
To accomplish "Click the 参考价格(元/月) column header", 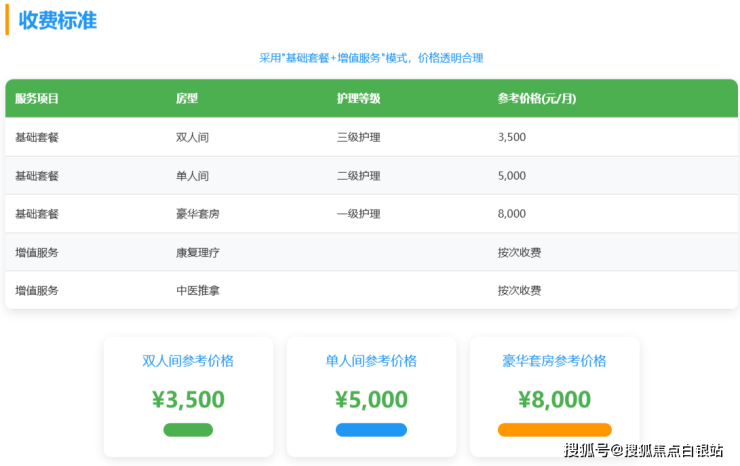I will 537,99.
